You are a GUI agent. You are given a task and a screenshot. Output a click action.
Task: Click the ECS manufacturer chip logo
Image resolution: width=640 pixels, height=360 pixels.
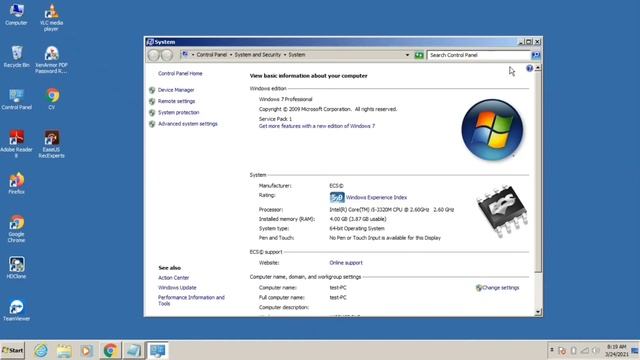(x=502, y=211)
